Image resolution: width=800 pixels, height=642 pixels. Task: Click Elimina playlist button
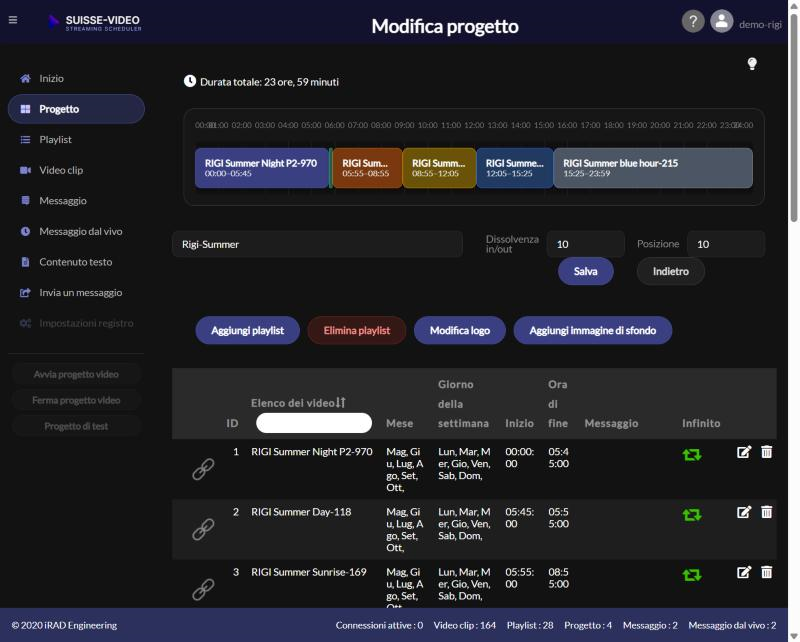point(357,331)
